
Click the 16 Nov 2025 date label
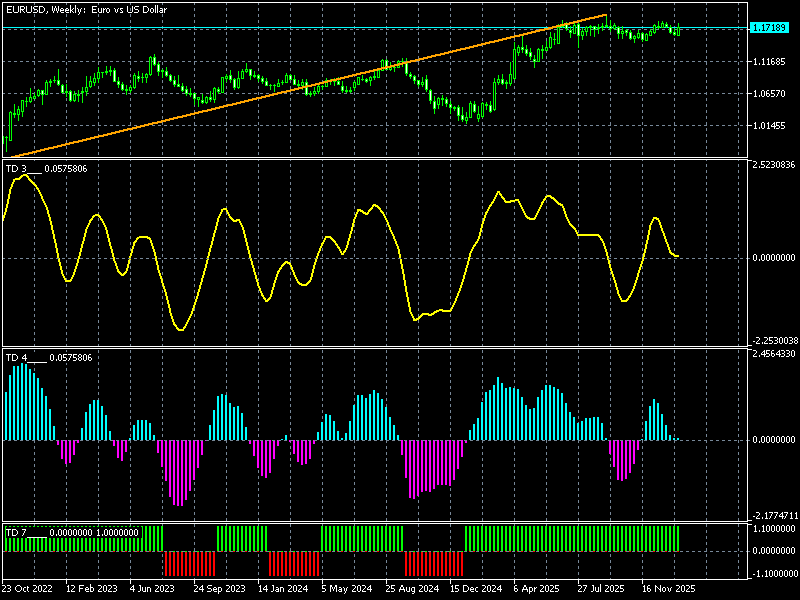click(668, 589)
